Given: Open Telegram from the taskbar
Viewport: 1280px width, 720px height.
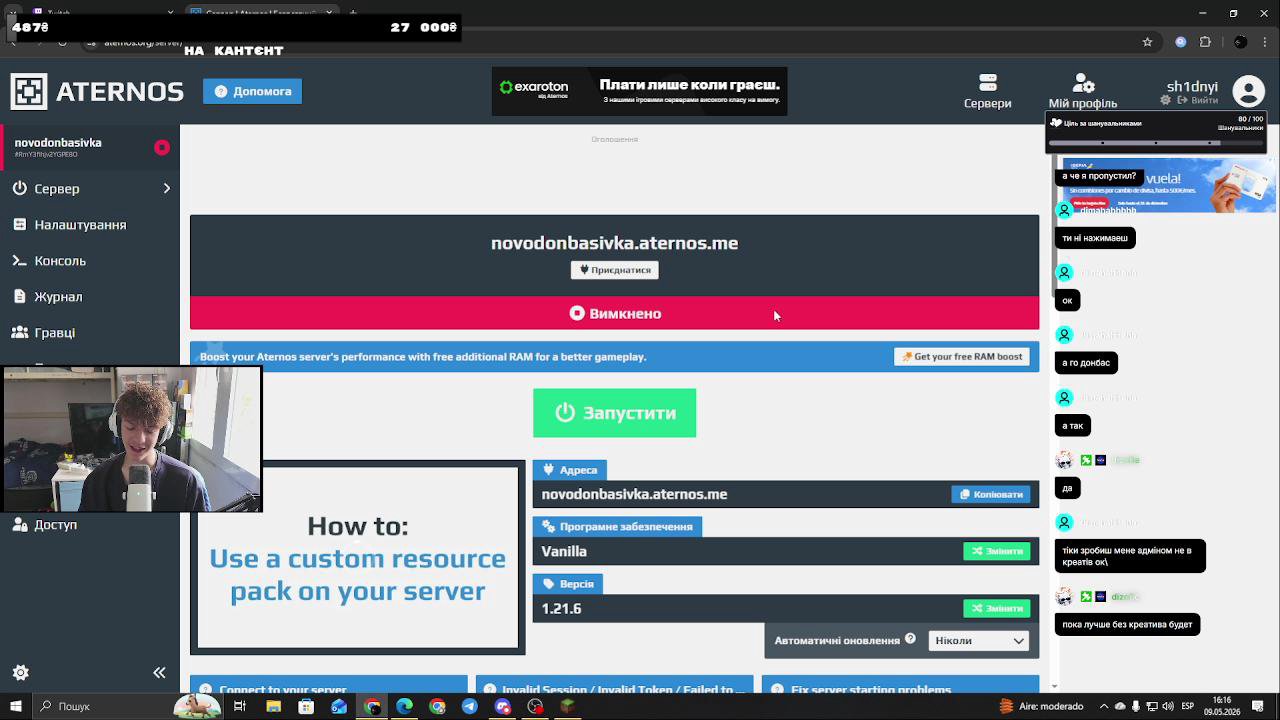Looking at the screenshot, I should click(x=469, y=706).
